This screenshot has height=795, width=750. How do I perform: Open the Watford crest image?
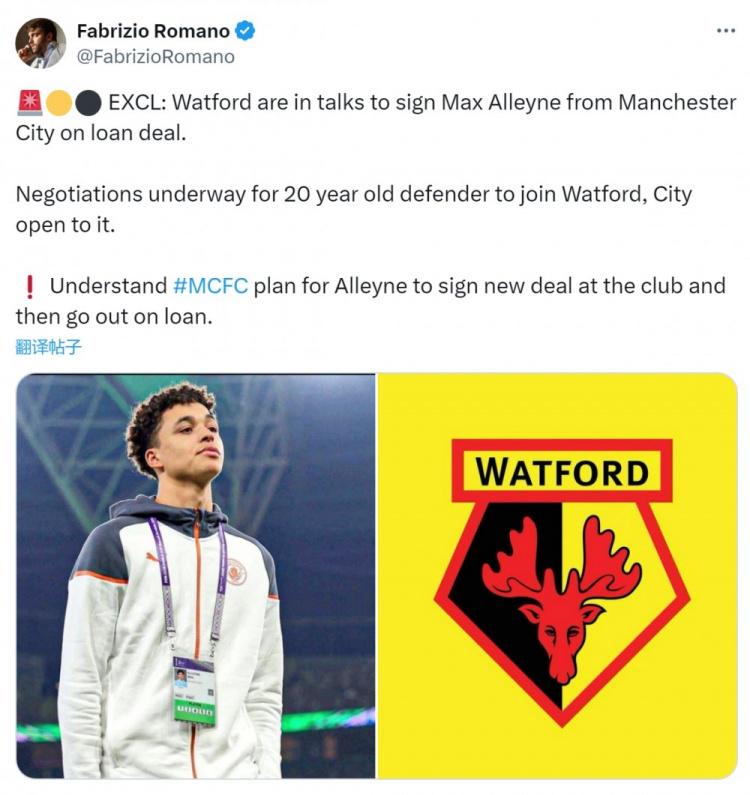coord(557,576)
